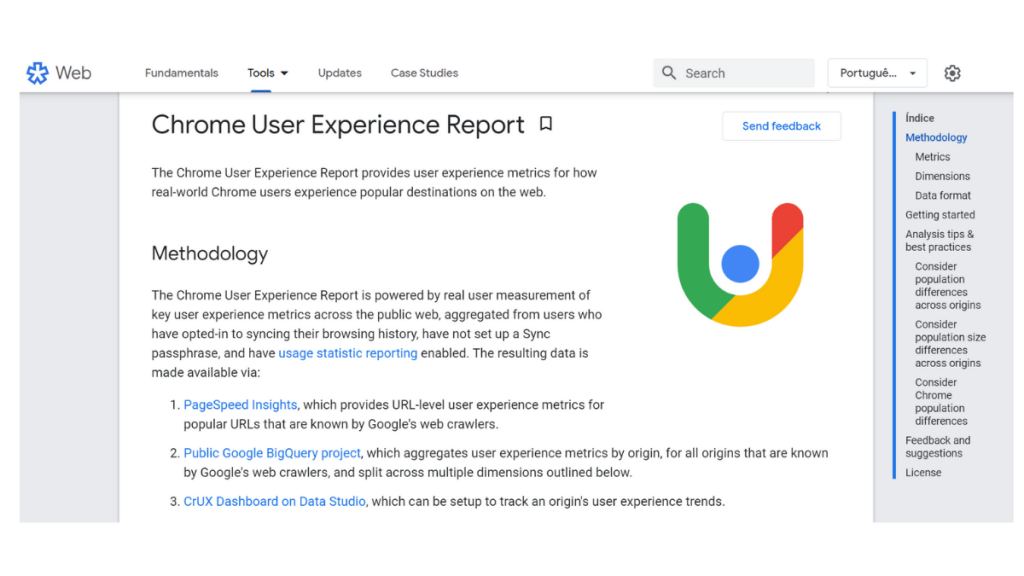Open the Case Studies nav item
The width and height of the screenshot is (1024, 576).
point(424,73)
